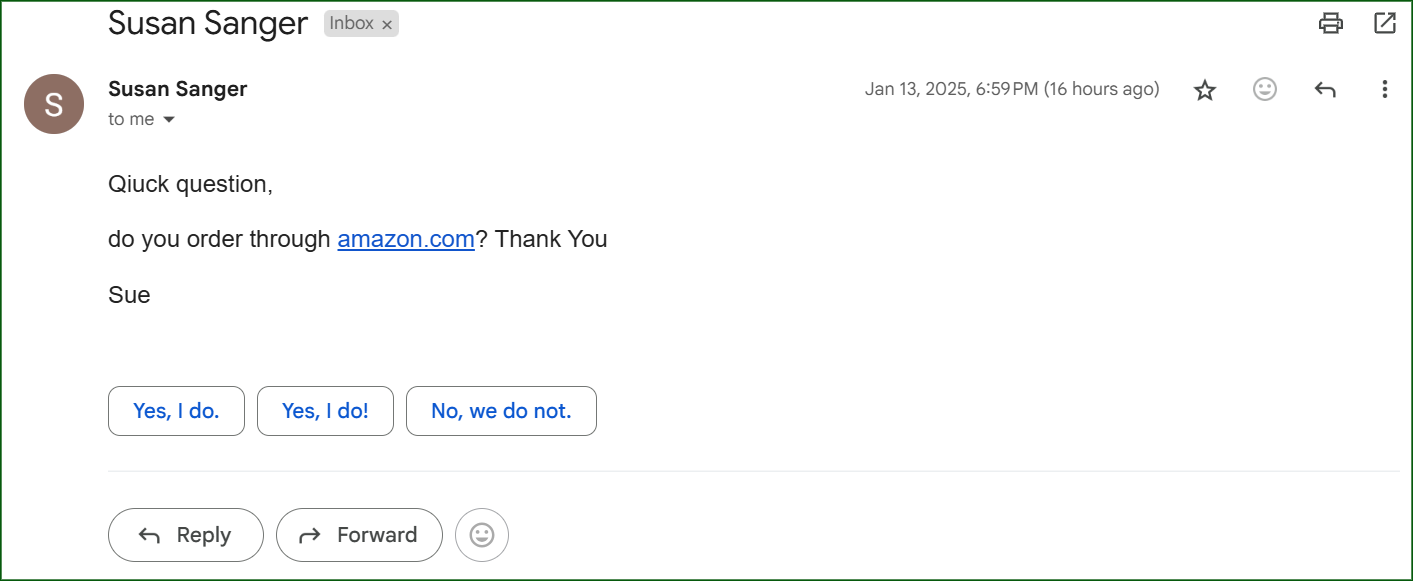1413x581 pixels.
Task: Expand the "to me" recipient details arrow
Action: [x=169, y=120]
